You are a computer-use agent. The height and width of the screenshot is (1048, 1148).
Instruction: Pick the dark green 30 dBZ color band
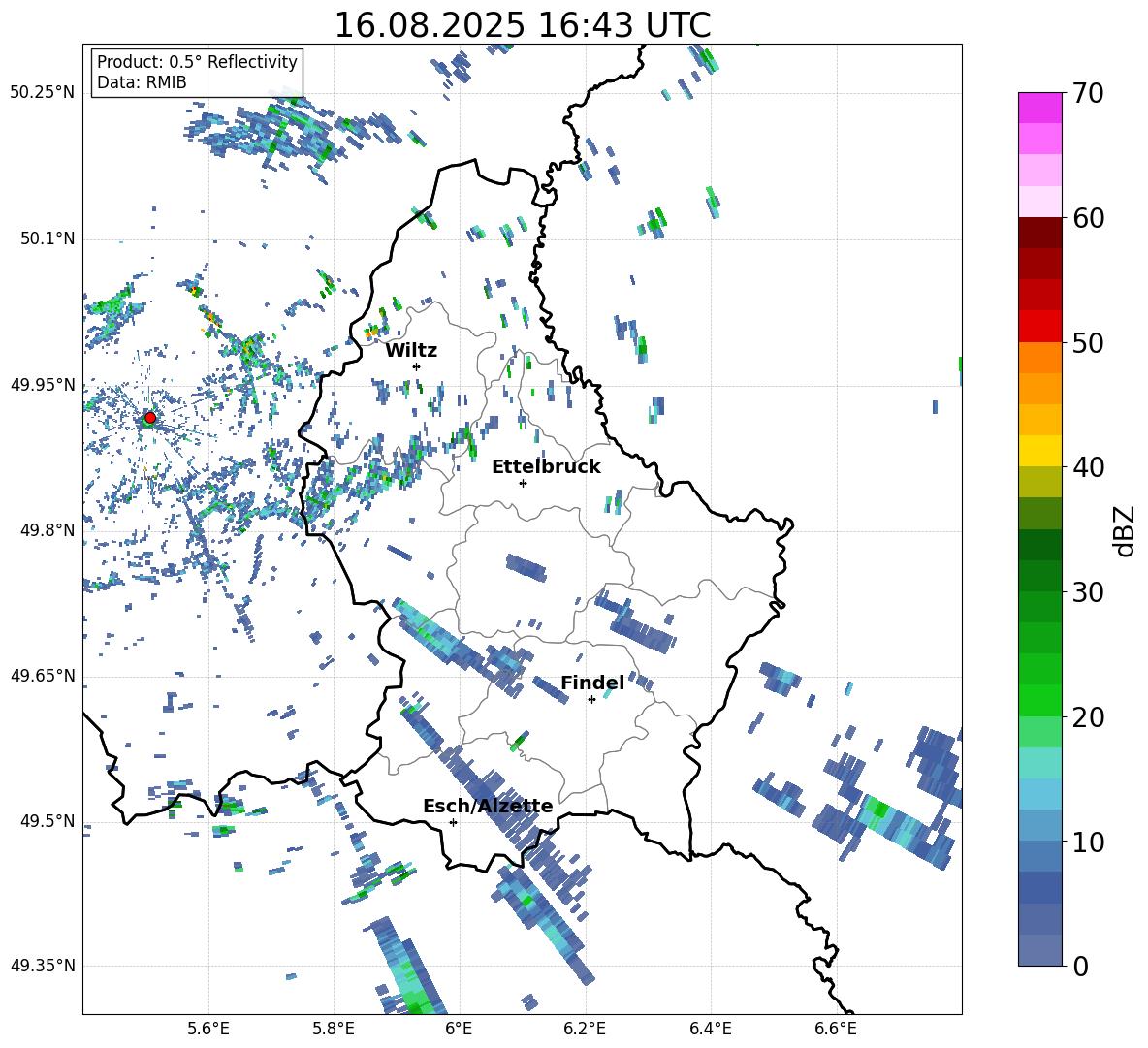(x=1039, y=576)
